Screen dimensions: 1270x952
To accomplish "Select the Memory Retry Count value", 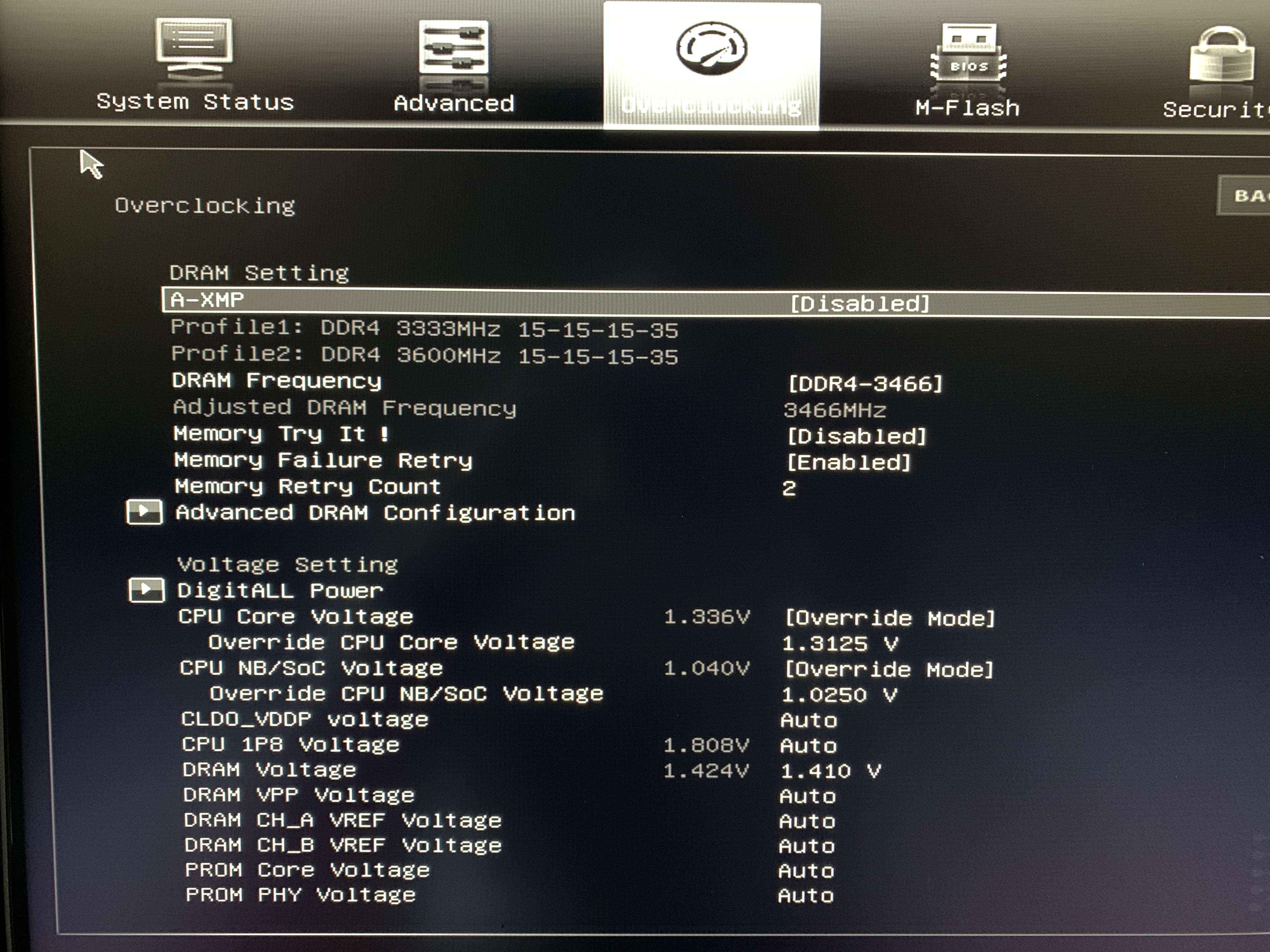I will (789, 488).
